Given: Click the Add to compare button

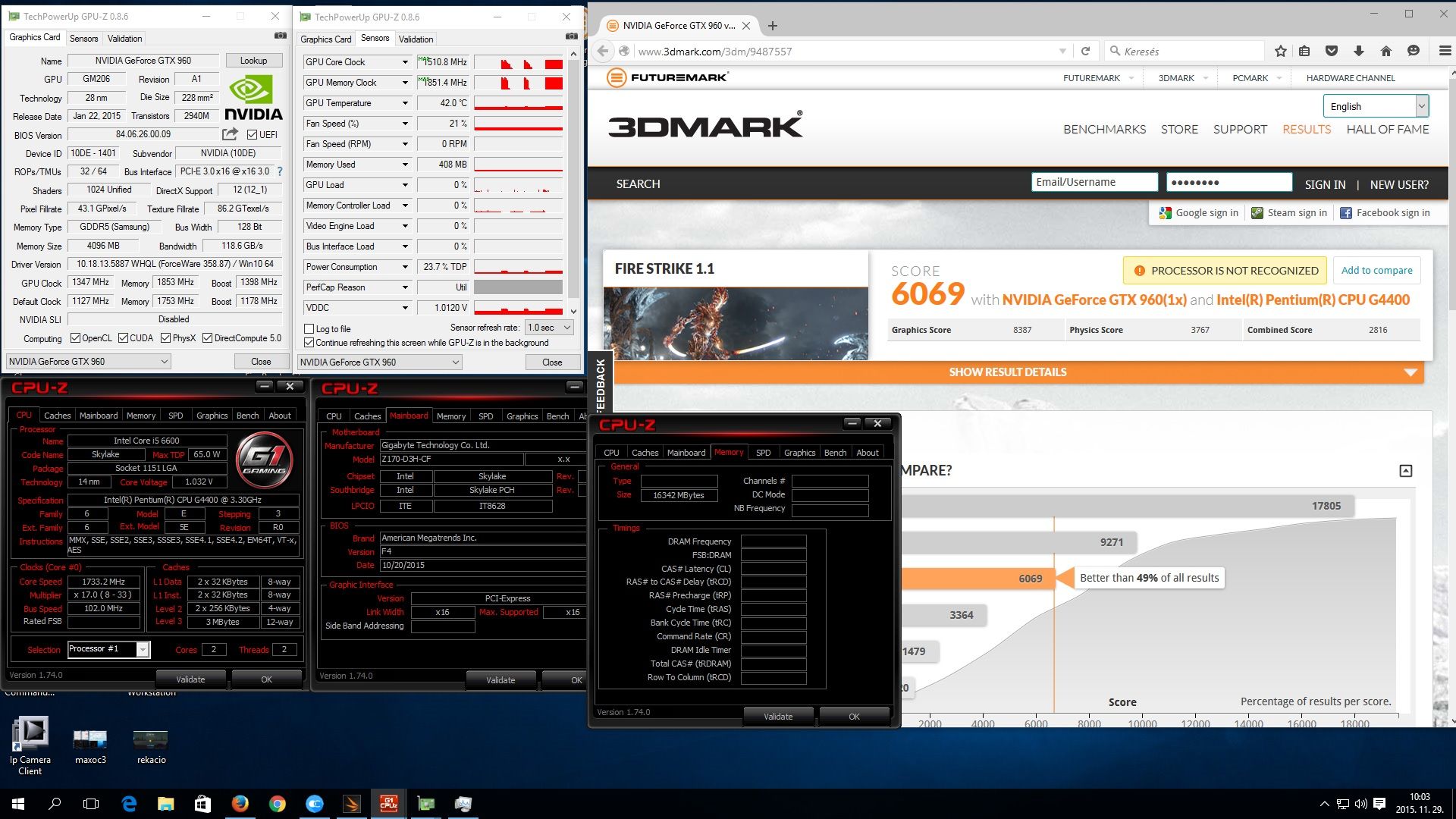Looking at the screenshot, I should coord(1376,271).
